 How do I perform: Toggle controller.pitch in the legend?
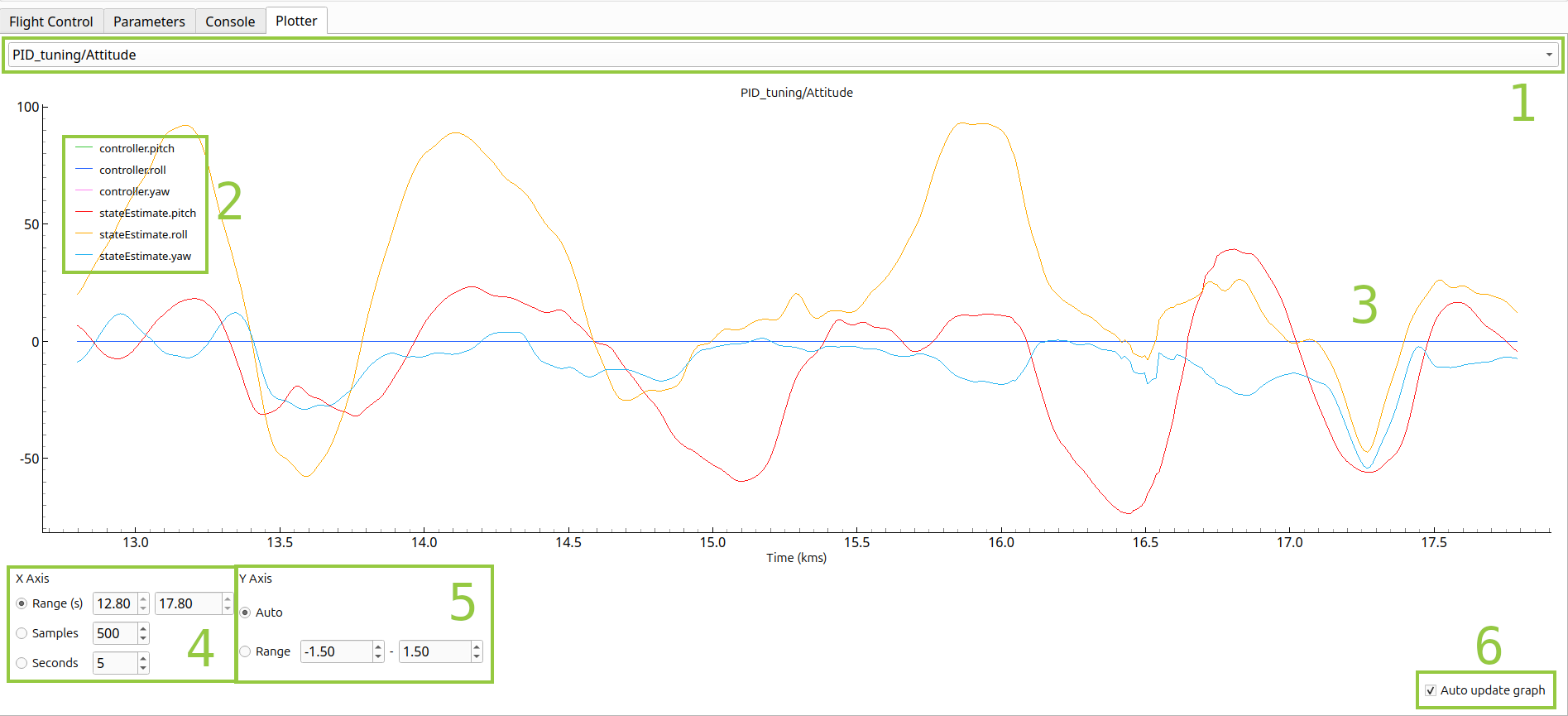pyautogui.click(x=137, y=148)
